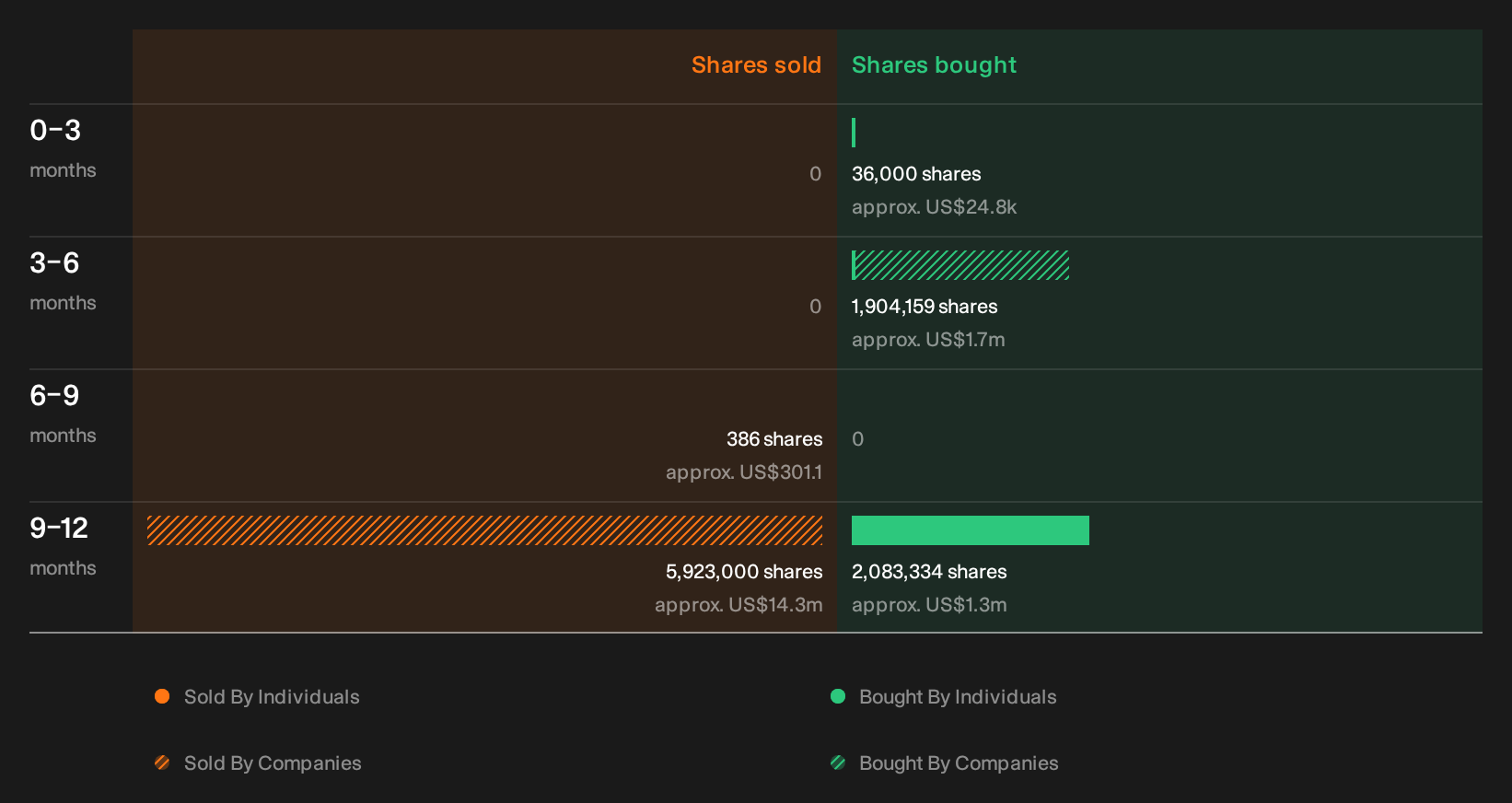This screenshot has width=1512, height=803.
Task: Click the striped Sold By Companies legend icon
Action: click(x=162, y=762)
